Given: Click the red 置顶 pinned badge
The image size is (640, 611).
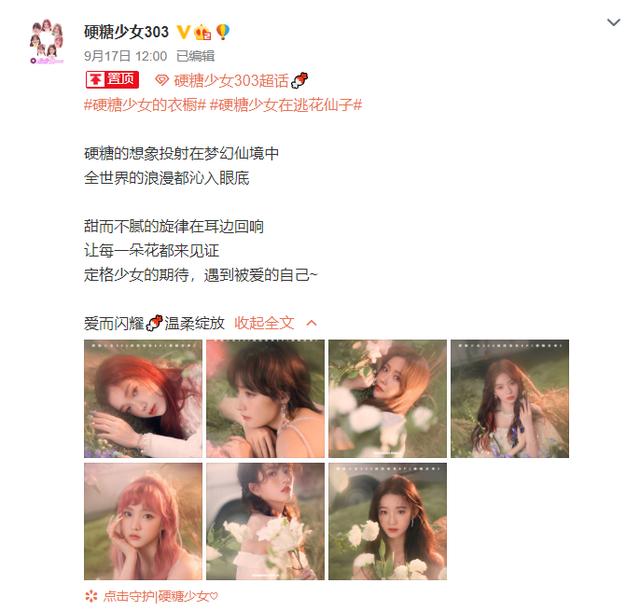Looking at the screenshot, I should click(x=112, y=80).
